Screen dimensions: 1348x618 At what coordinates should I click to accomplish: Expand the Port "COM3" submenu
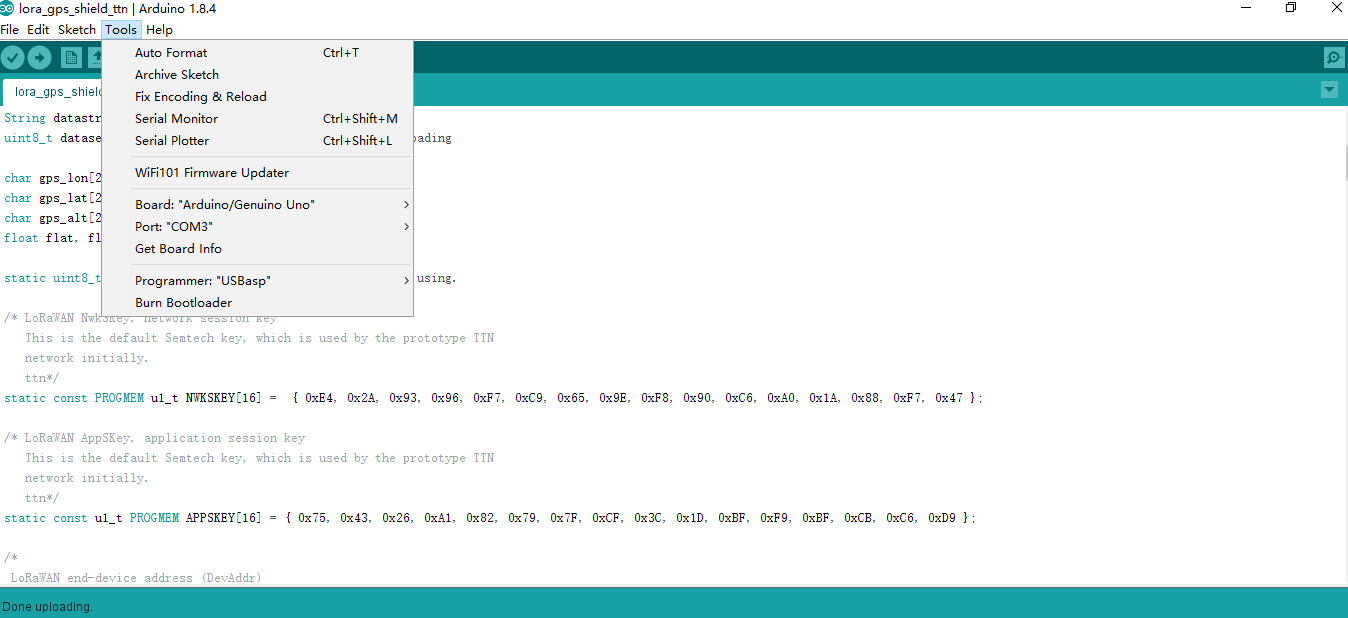272,226
